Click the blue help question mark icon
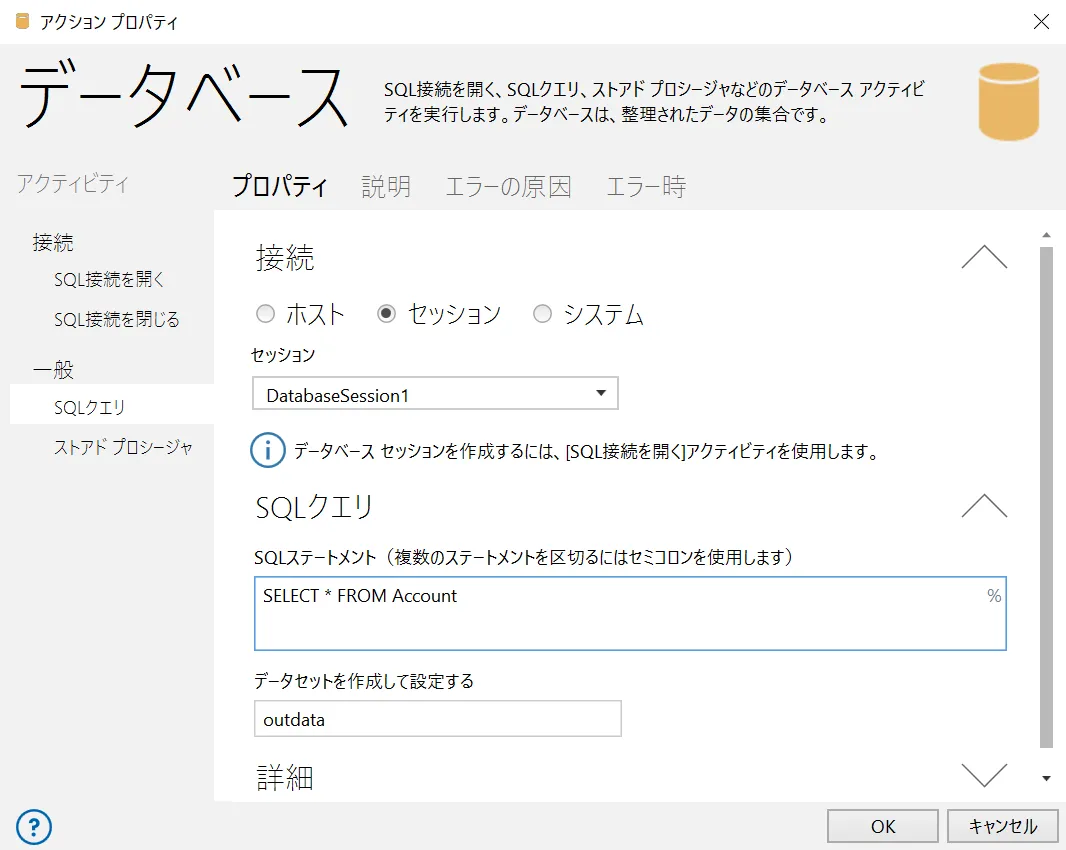Screen dimensions: 1066x850 pos(34,827)
